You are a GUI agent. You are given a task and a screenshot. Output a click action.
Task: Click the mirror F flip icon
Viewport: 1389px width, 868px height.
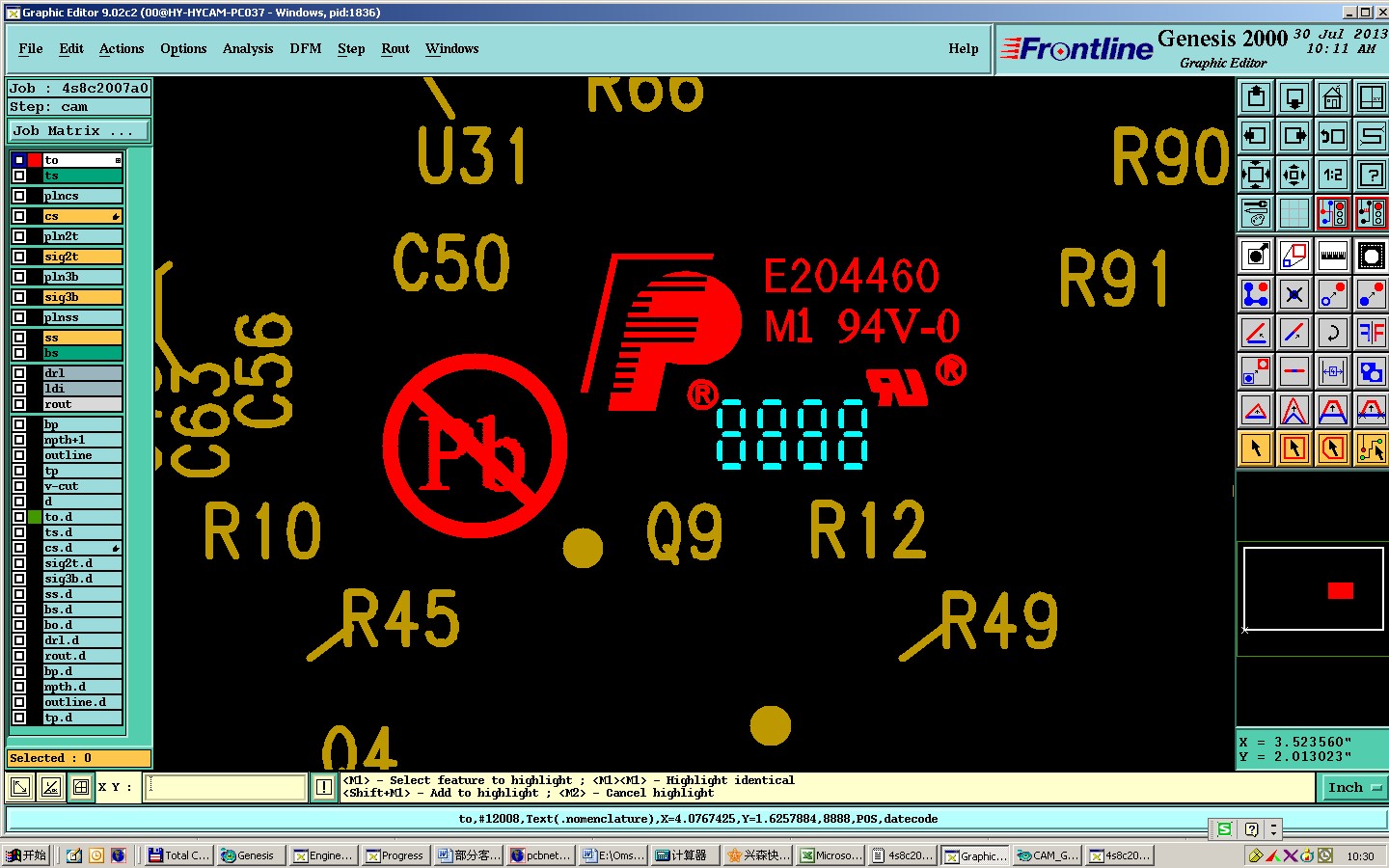1372,333
